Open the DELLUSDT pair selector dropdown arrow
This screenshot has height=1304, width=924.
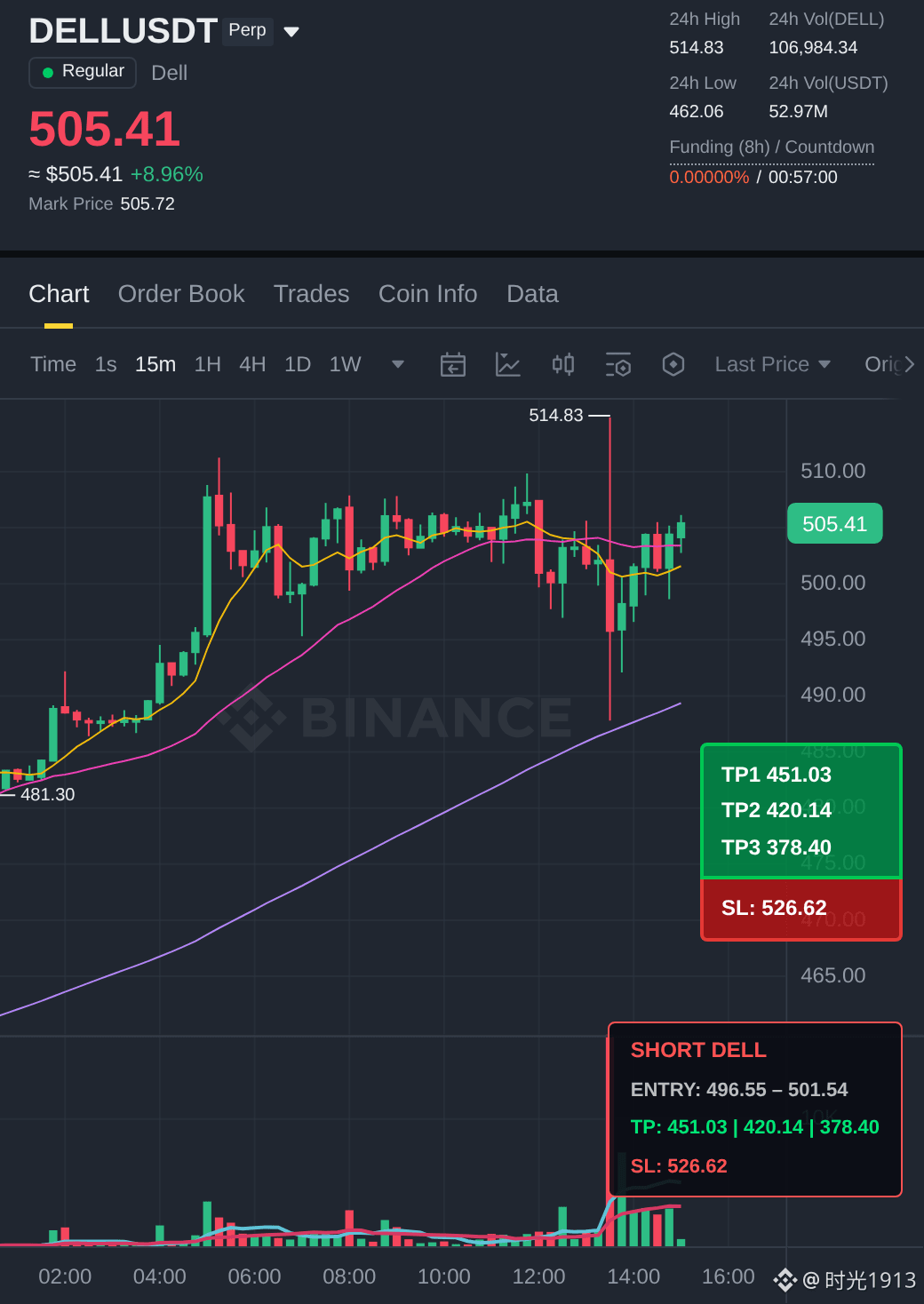[x=291, y=32]
